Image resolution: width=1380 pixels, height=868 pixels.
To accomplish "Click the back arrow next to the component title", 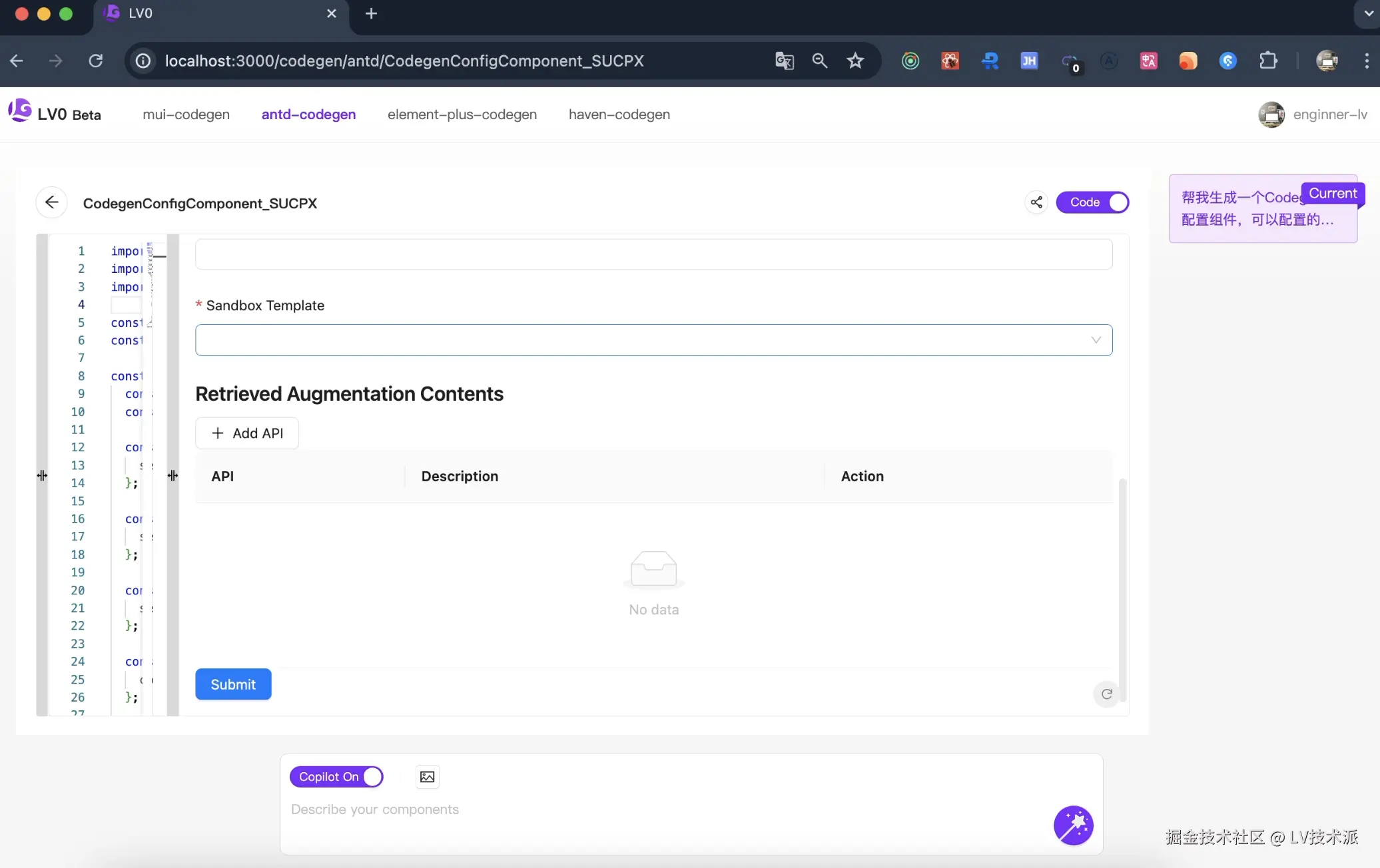I will [x=51, y=202].
